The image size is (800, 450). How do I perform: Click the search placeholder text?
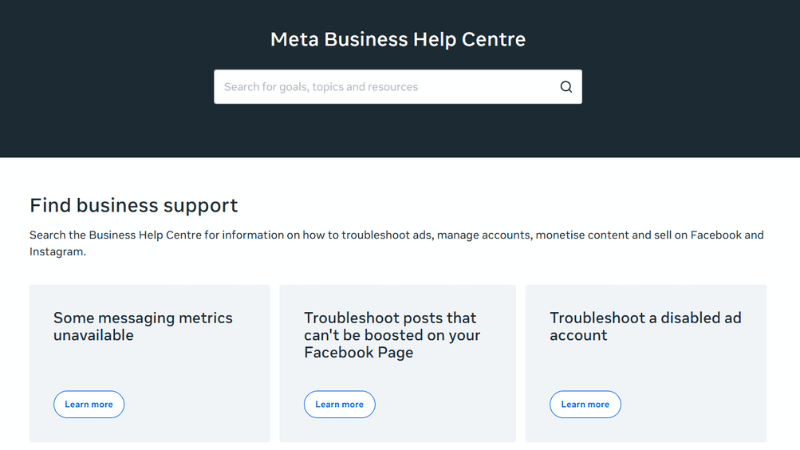321,87
